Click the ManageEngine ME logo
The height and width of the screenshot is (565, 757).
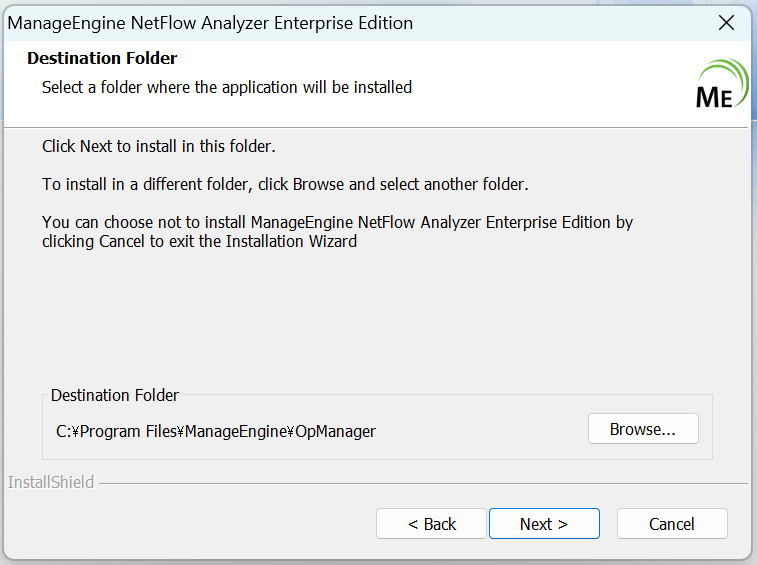coord(721,84)
